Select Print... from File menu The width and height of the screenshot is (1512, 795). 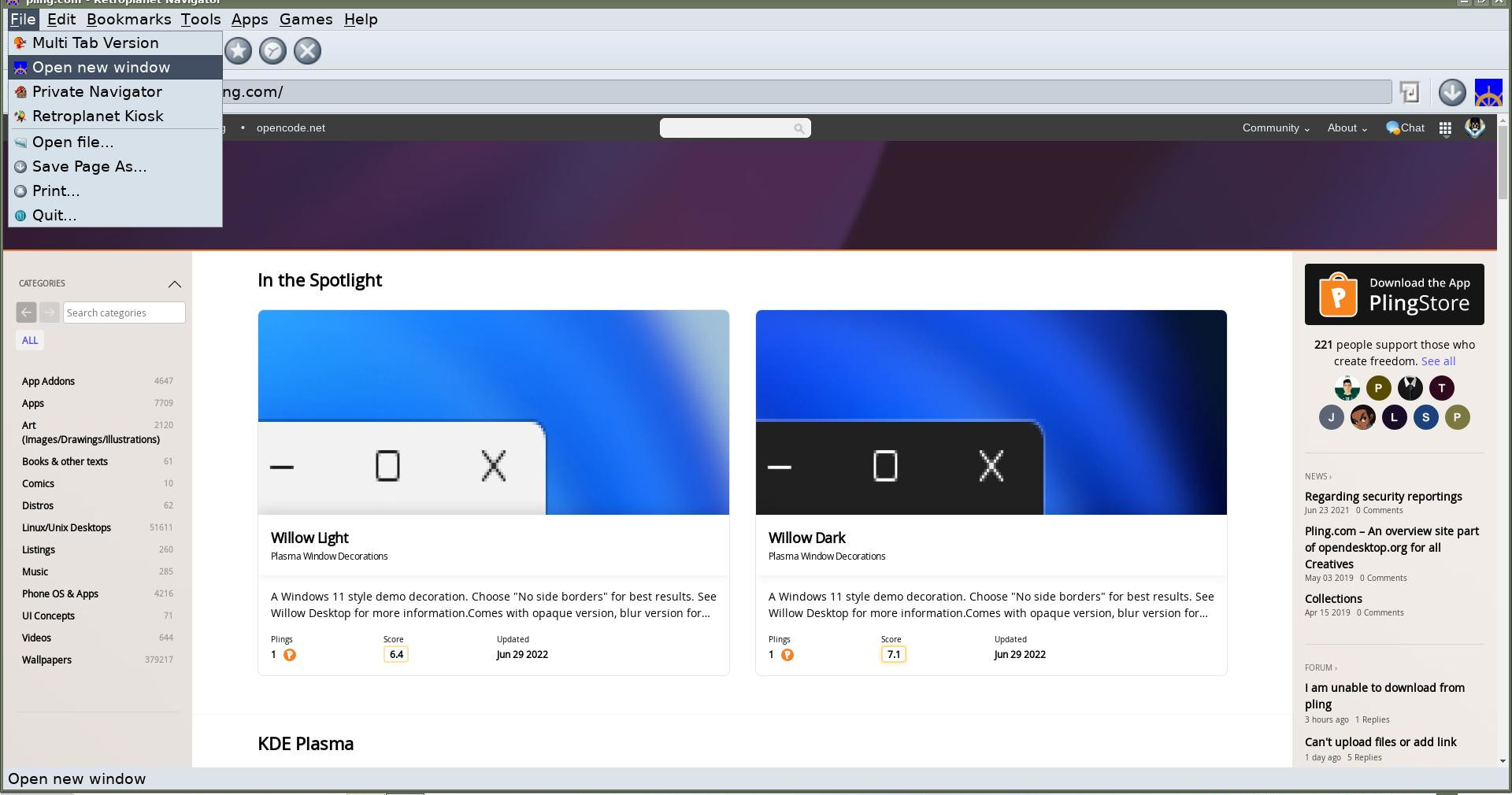[115, 191]
